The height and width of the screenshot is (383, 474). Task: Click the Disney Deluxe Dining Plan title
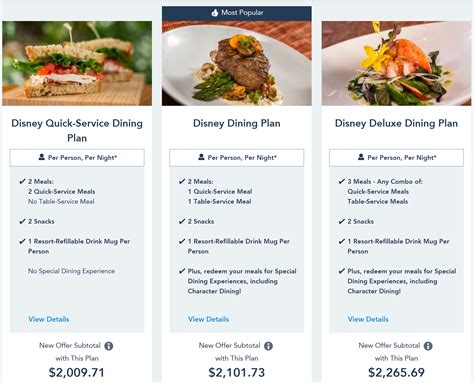[x=396, y=123]
